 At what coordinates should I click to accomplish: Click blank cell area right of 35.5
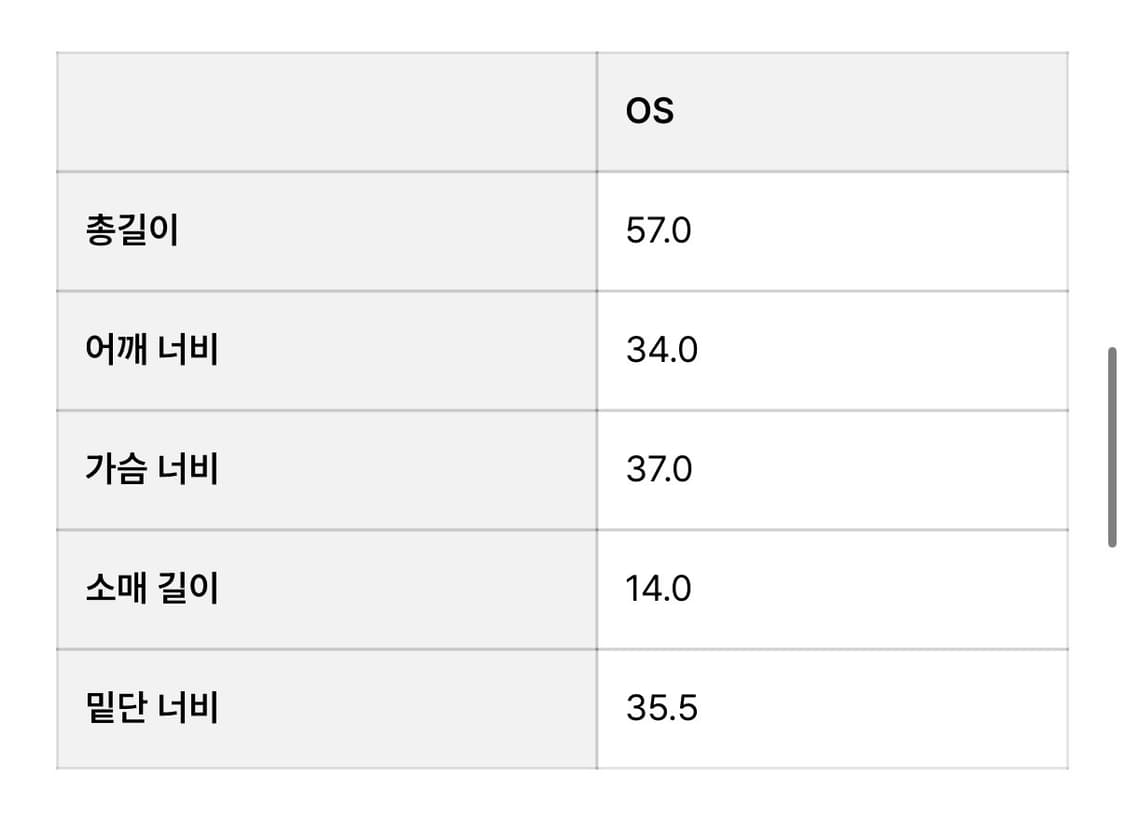click(x=880, y=708)
